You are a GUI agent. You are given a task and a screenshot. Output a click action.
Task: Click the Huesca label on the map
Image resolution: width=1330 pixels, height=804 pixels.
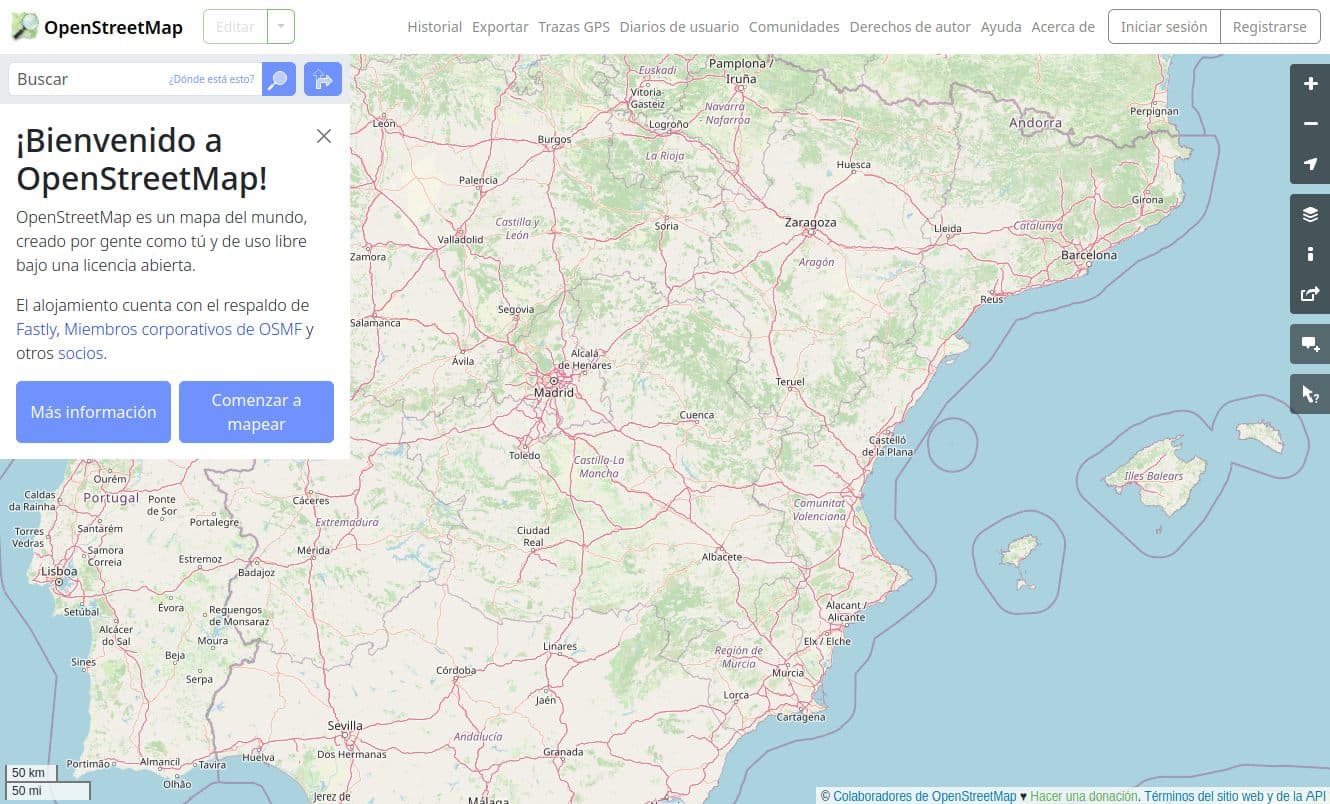pos(853,164)
